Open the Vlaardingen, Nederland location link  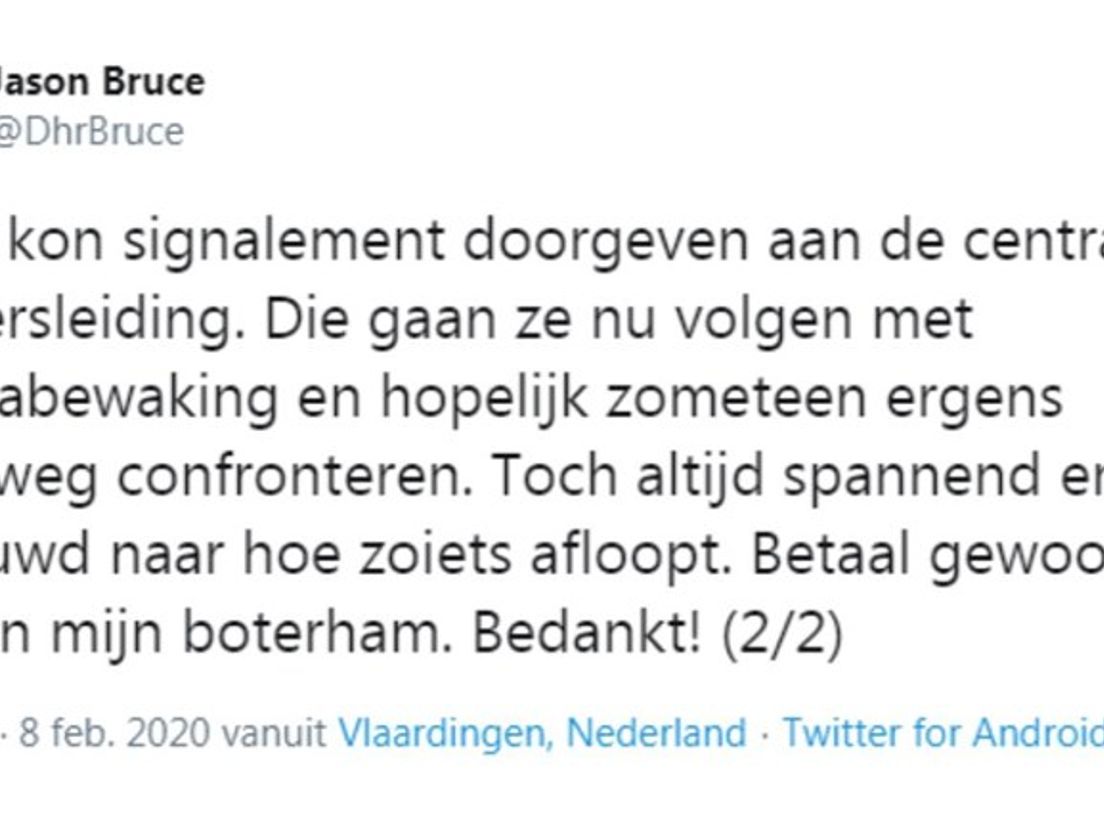(x=542, y=733)
